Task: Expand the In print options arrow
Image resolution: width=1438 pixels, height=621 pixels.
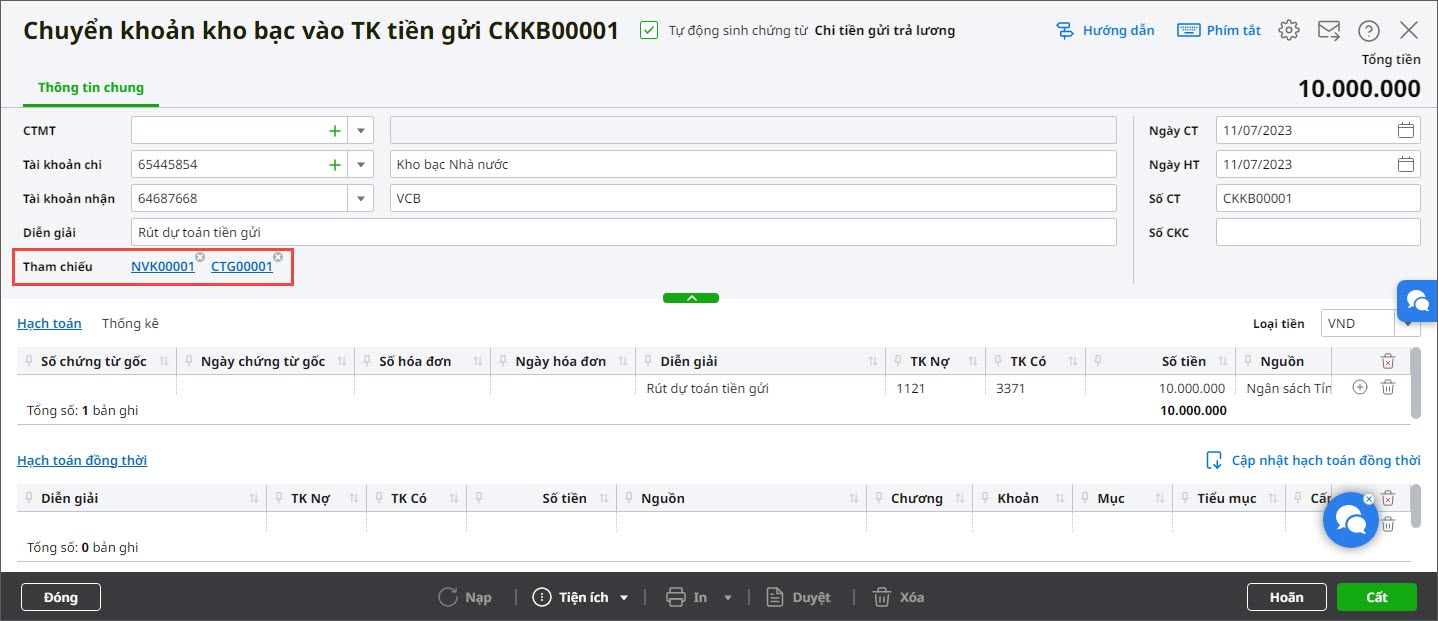Action: point(728,597)
